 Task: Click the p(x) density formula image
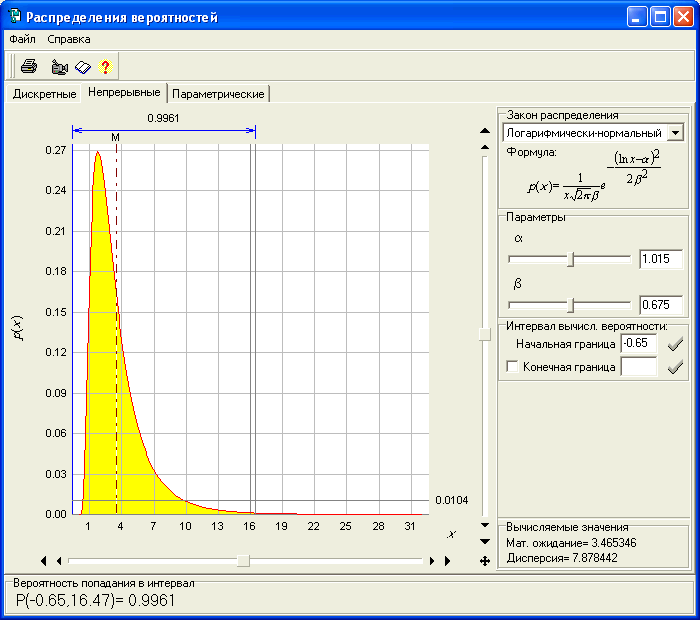pos(594,176)
